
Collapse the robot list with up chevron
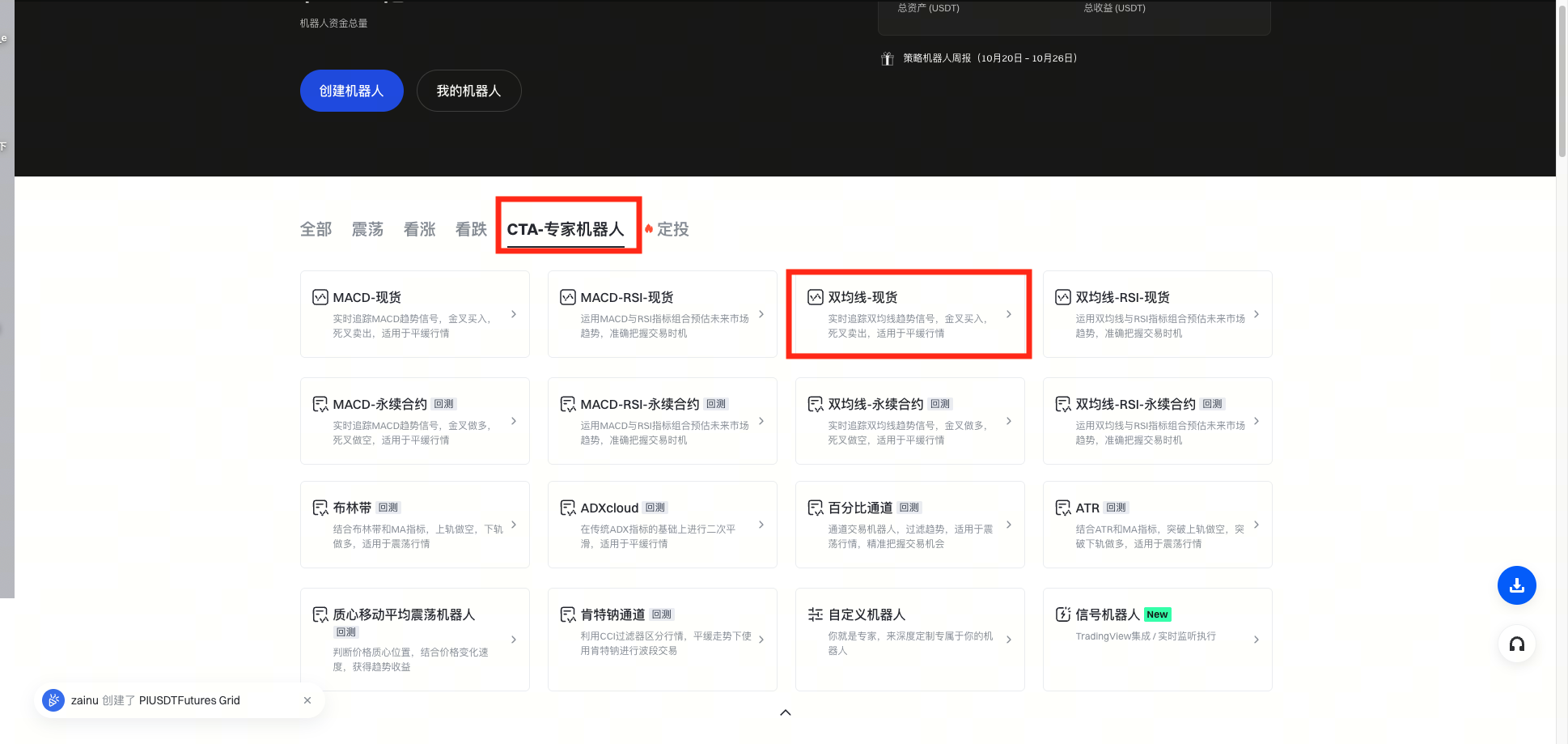point(785,712)
